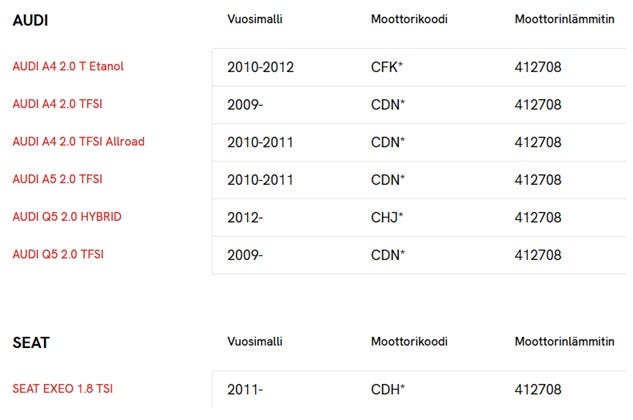This screenshot has height=420, width=633.
Task: Click the AUDI A4 2.0 TFSI link
Action: (x=56, y=104)
